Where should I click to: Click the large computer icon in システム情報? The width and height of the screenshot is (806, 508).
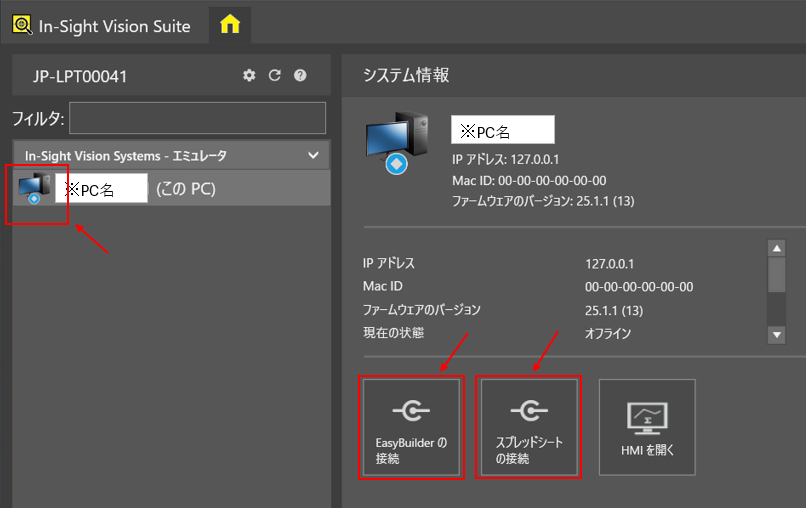tap(396, 143)
